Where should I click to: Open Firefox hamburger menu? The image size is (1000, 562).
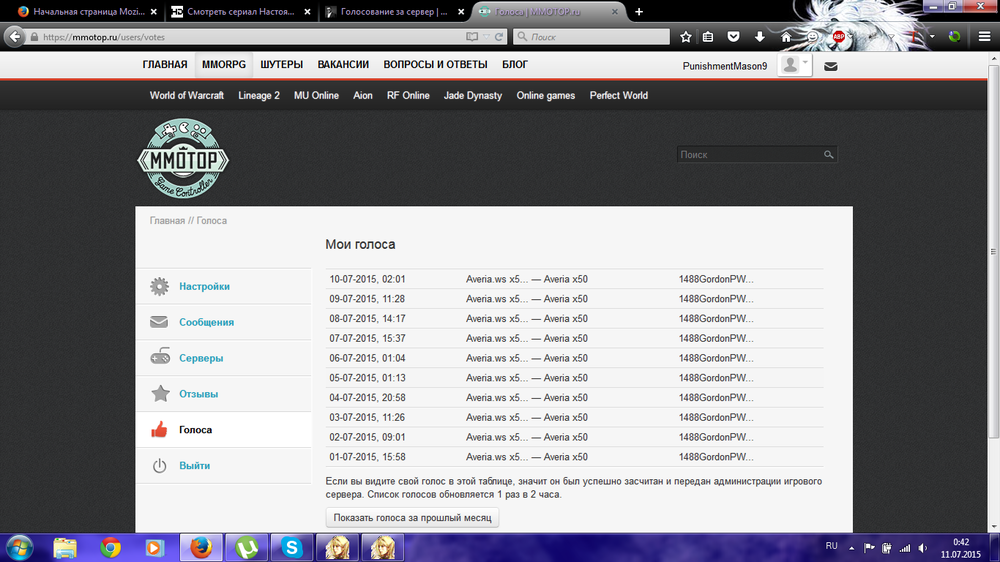pyautogui.click(x=982, y=37)
